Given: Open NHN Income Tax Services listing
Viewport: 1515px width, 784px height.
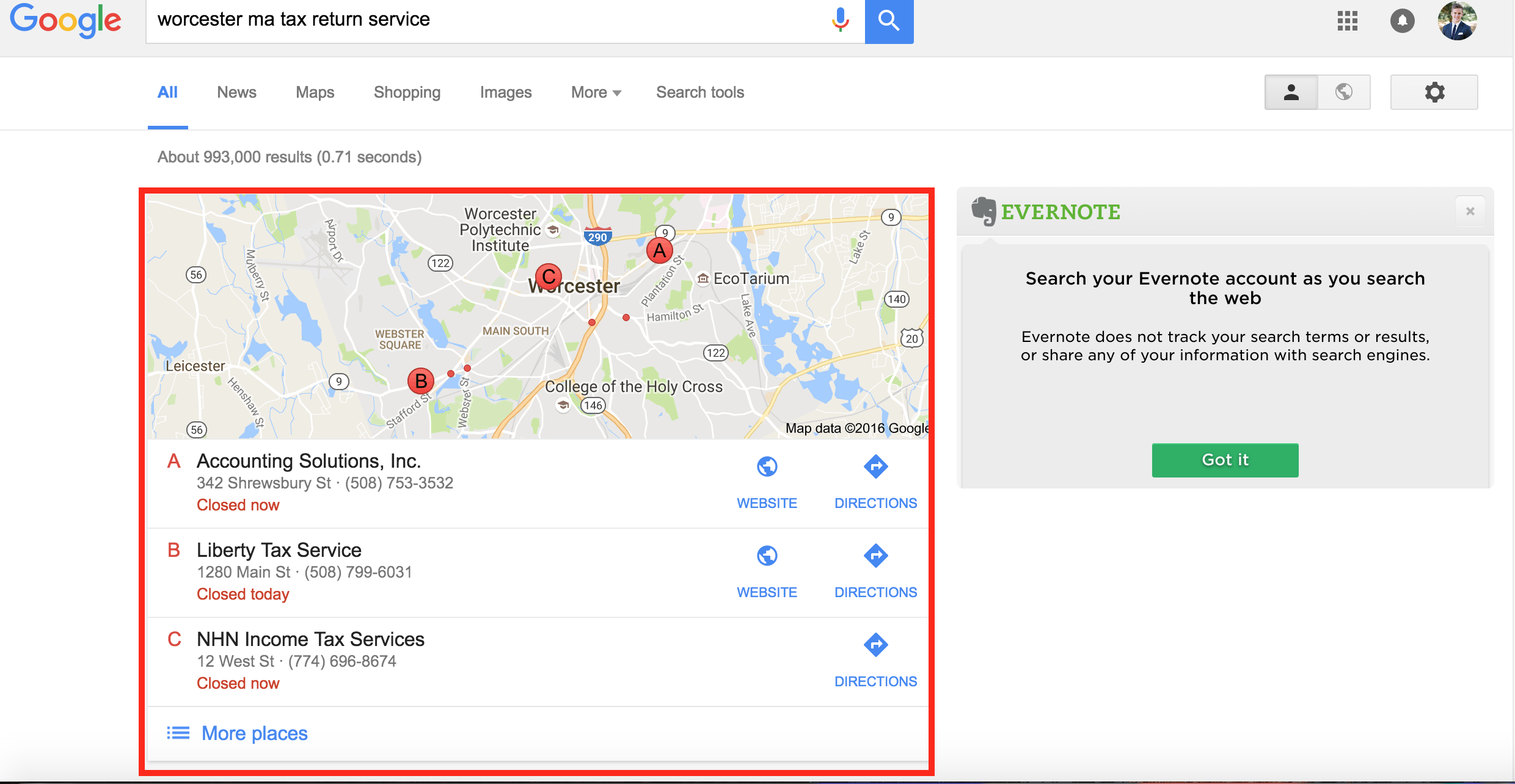Looking at the screenshot, I should pos(310,639).
